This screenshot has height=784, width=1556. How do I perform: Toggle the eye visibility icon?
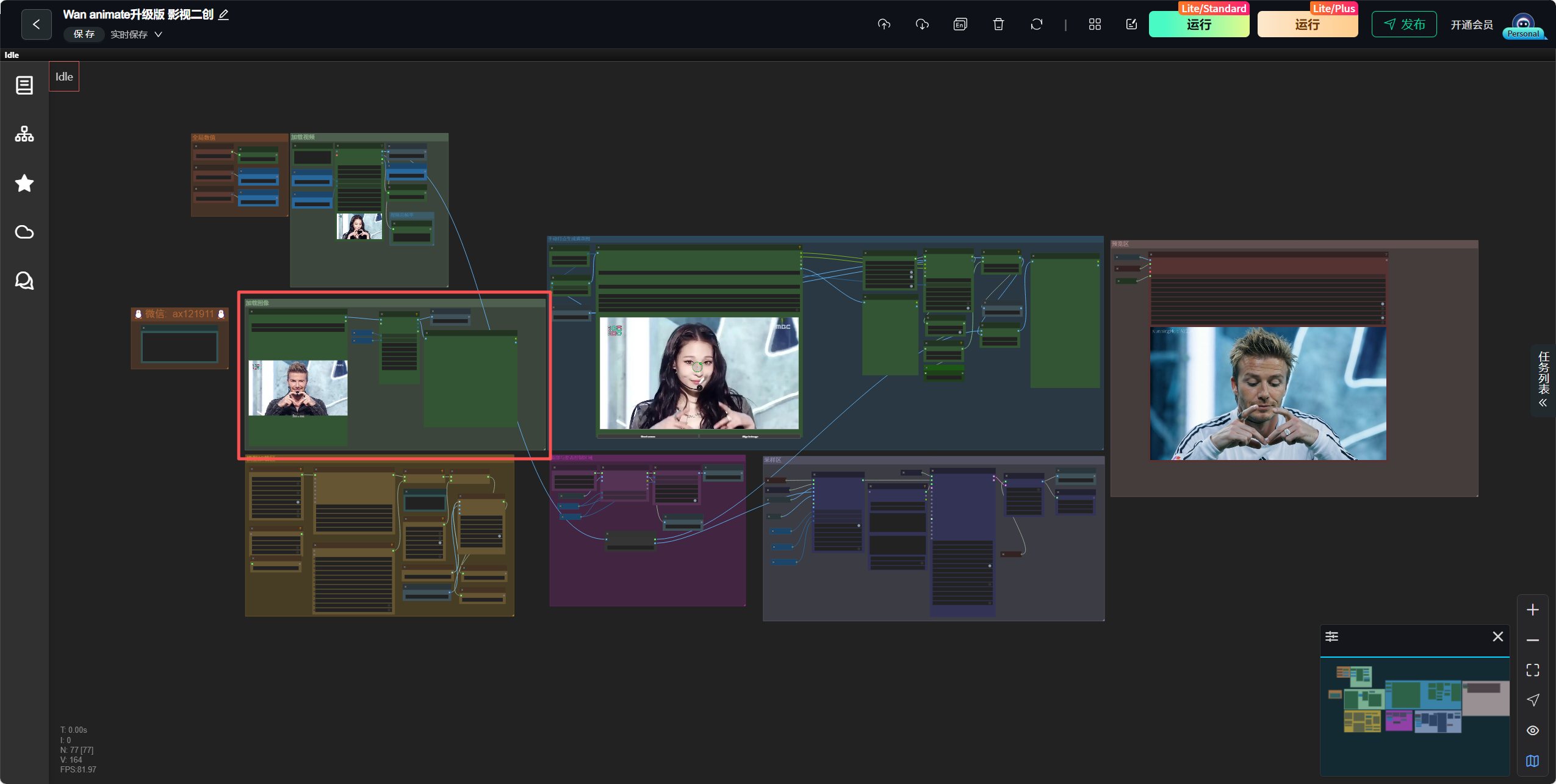click(1532, 730)
